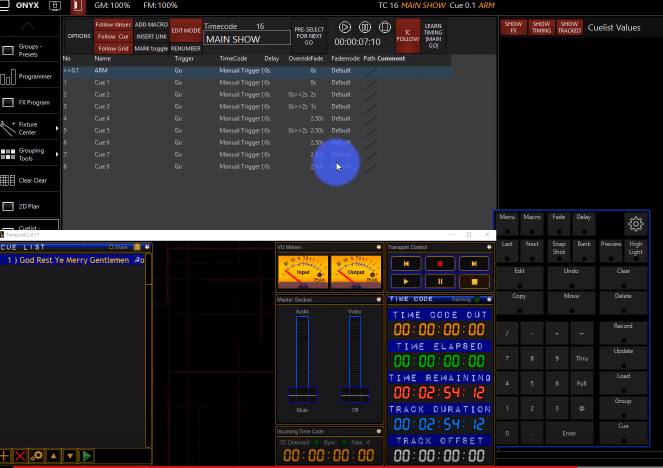Skip to the previous track in Transport Control
The width and height of the screenshot is (663, 468).
tap(405, 263)
